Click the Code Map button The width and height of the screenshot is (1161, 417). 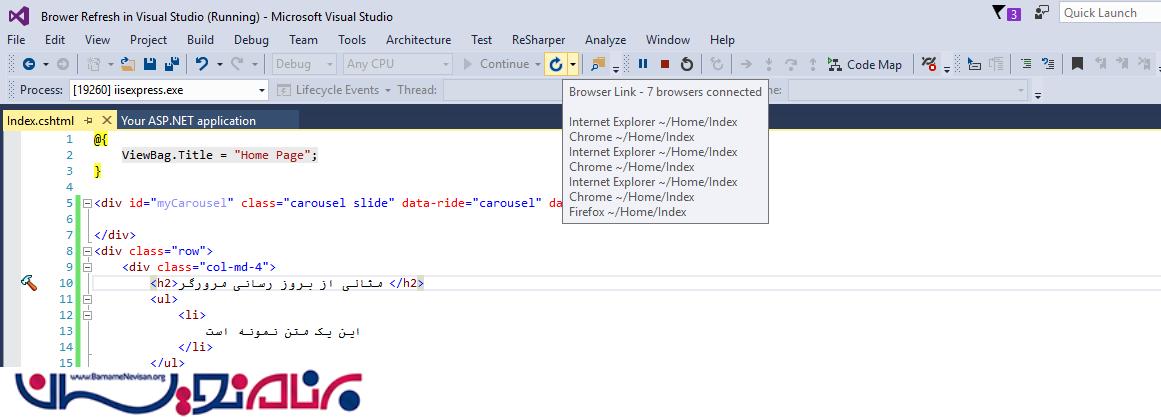click(864, 64)
